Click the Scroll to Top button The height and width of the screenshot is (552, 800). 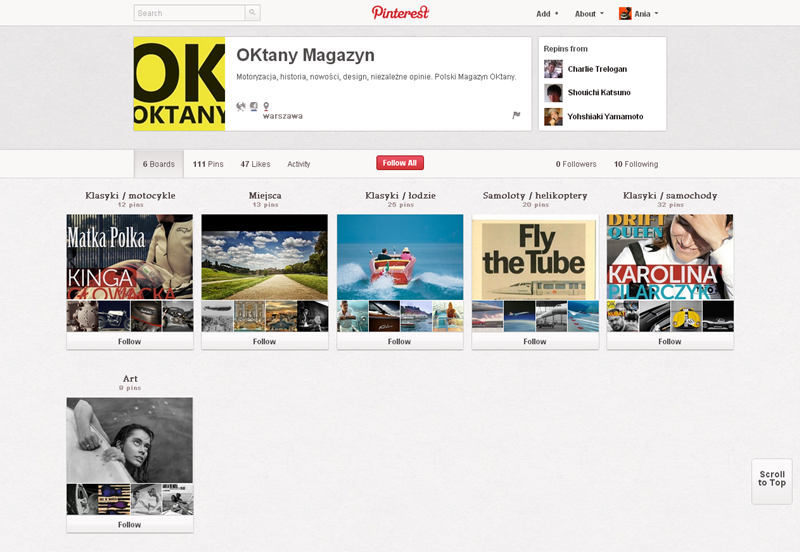pos(771,481)
